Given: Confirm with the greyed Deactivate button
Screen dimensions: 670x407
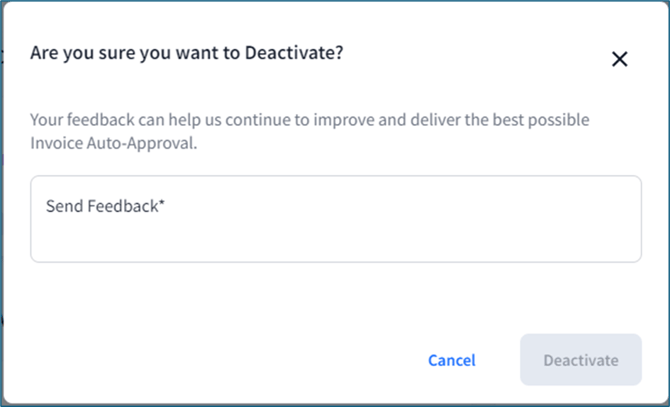Looking at the screenshot, I should (x=580, y=360).
